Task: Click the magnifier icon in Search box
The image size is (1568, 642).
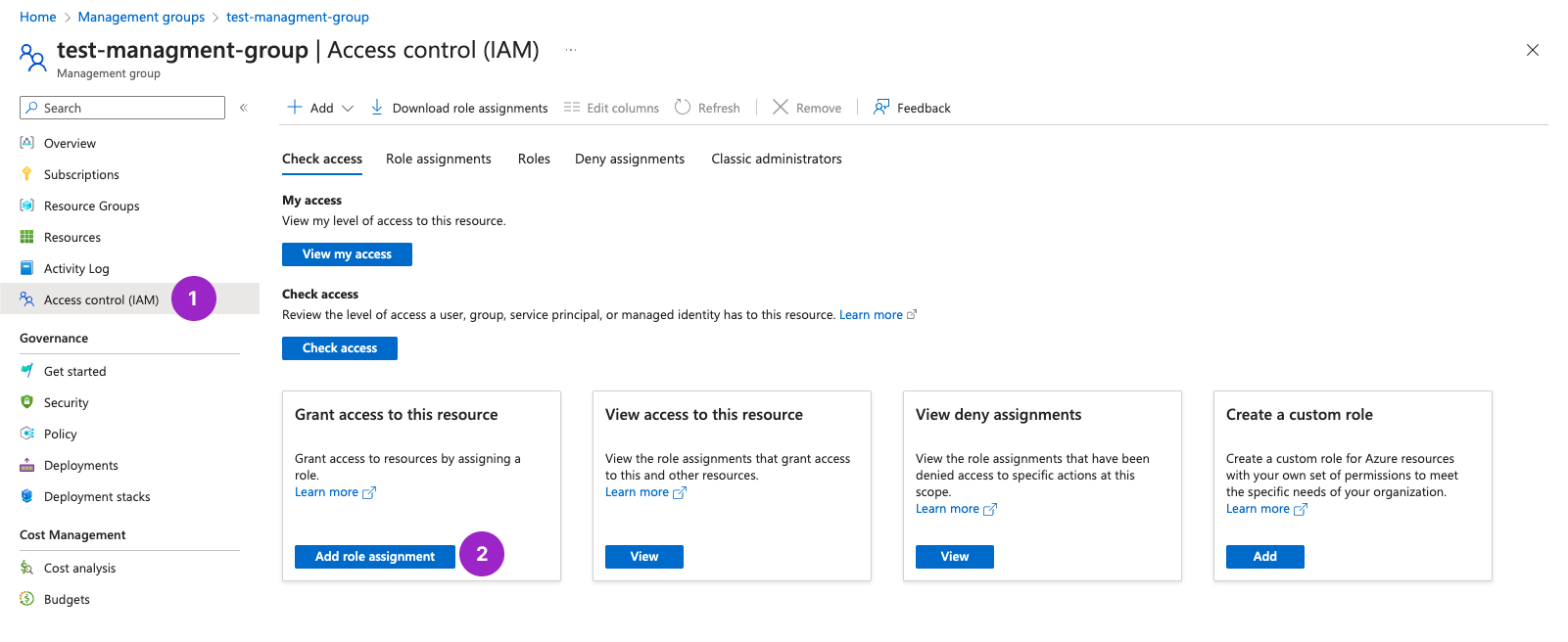Action: point(33,108)
